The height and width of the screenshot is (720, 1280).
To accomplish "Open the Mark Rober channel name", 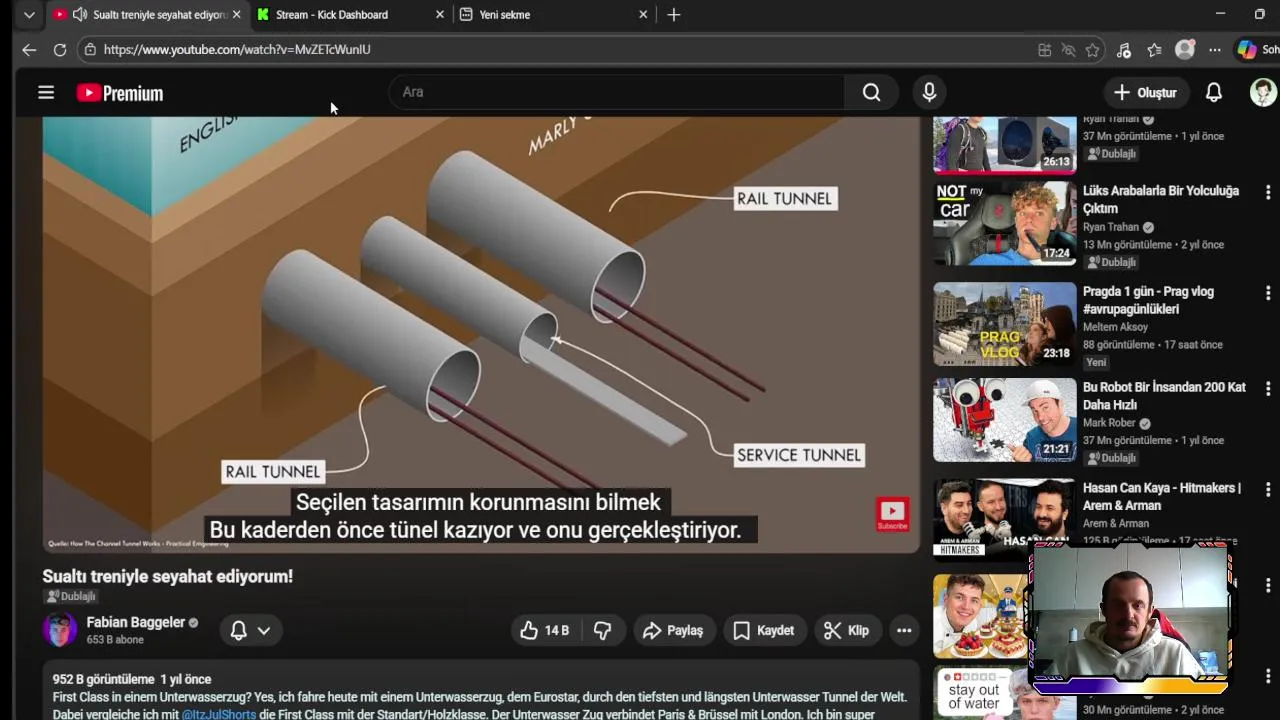I will (x=1111, y=423).
